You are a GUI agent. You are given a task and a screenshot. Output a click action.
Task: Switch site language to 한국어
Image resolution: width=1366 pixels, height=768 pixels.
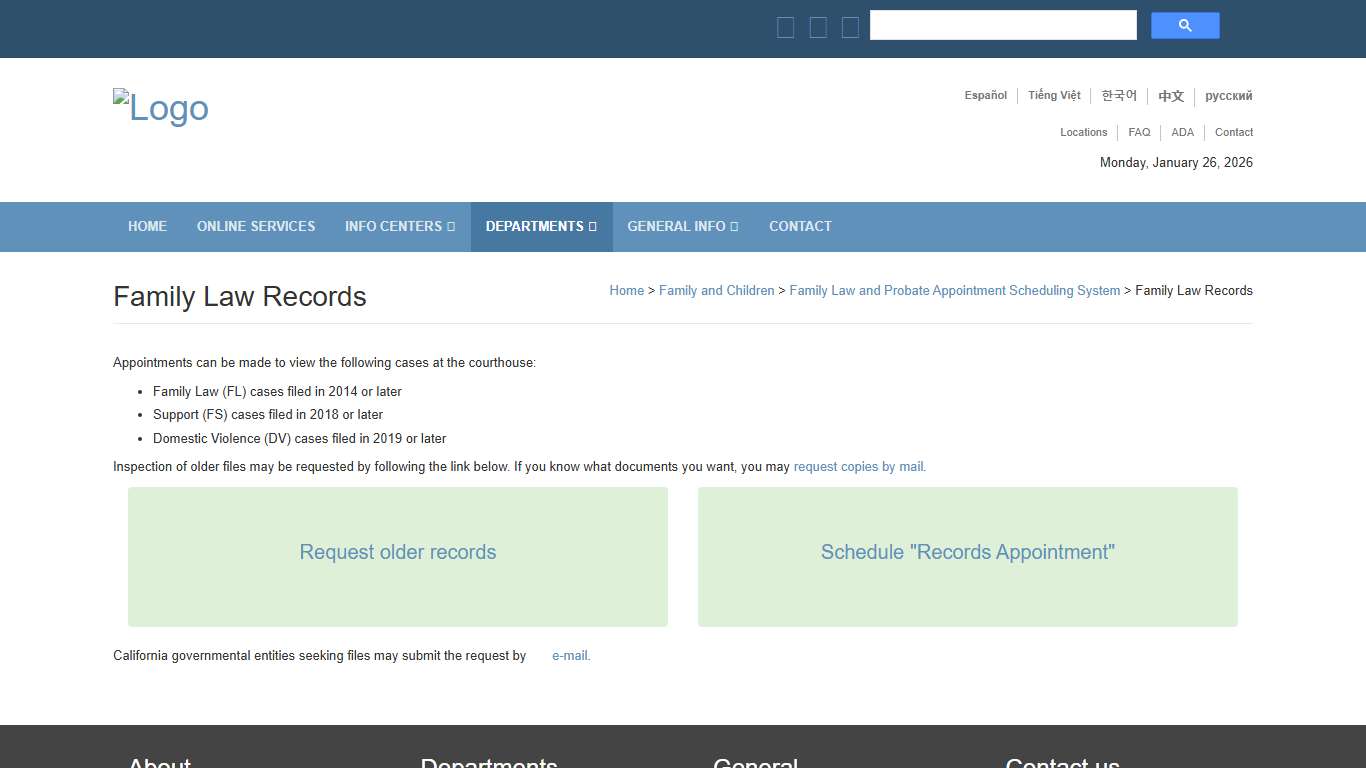tap(1119, 95)
